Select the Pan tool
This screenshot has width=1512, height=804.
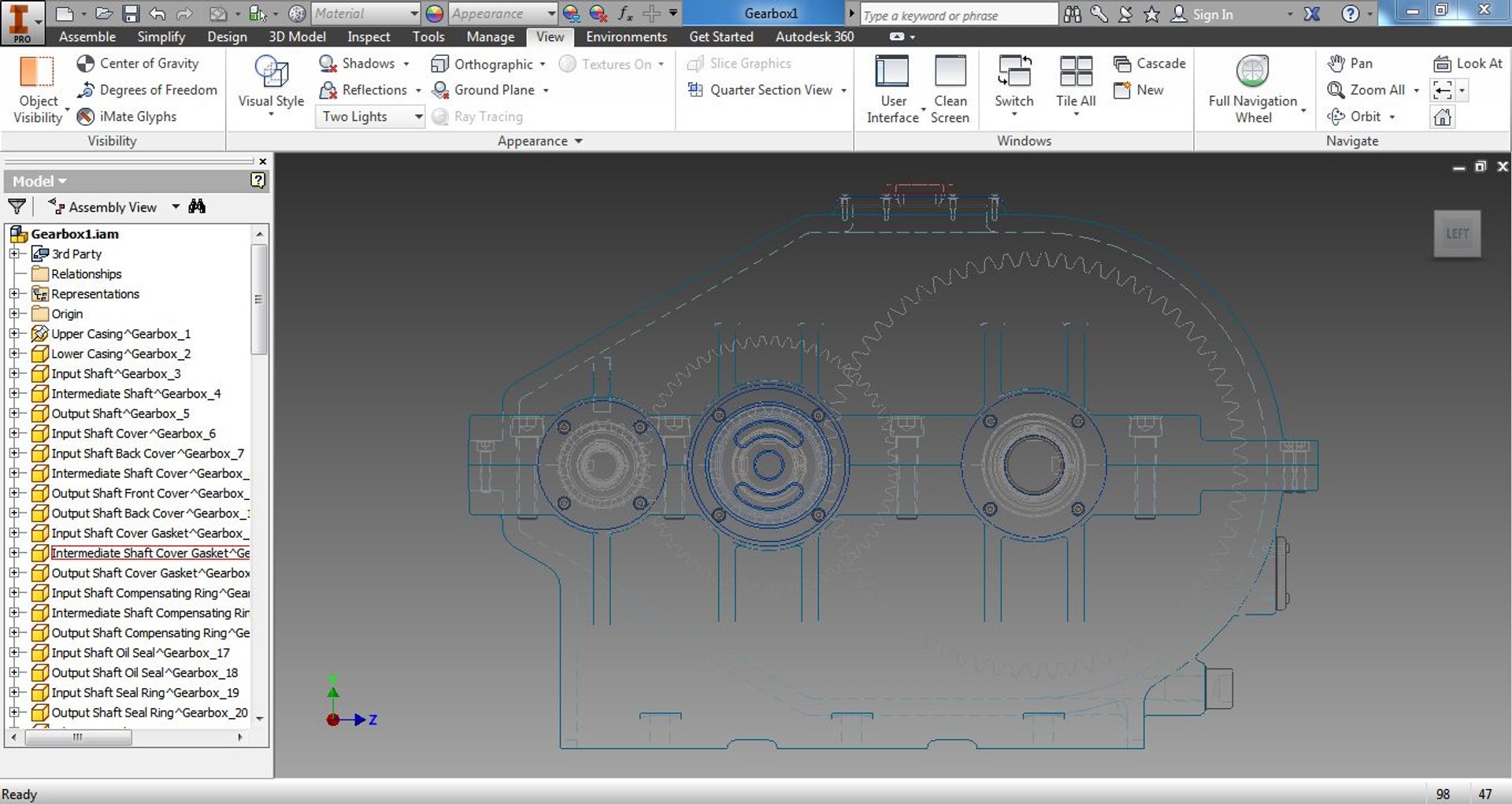tap(1350, 64)
